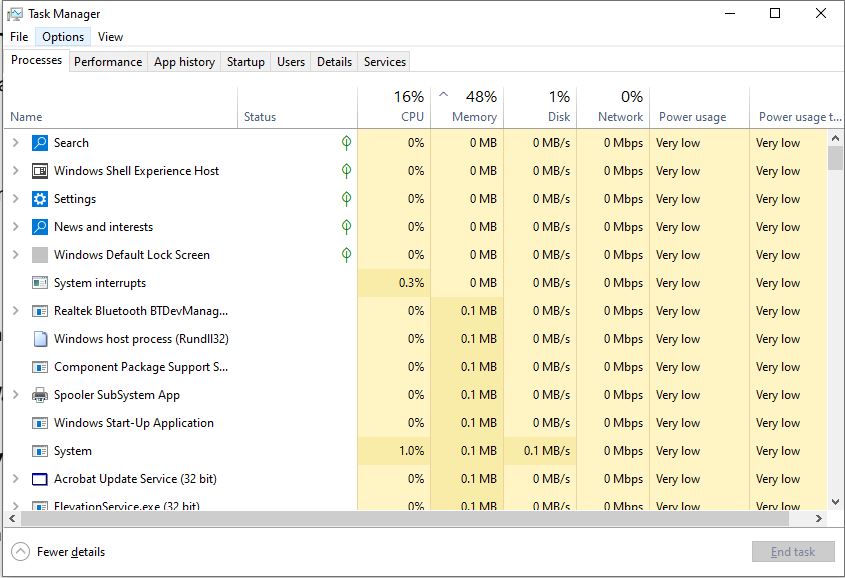Switch to the Performance tab

(108, 62)
